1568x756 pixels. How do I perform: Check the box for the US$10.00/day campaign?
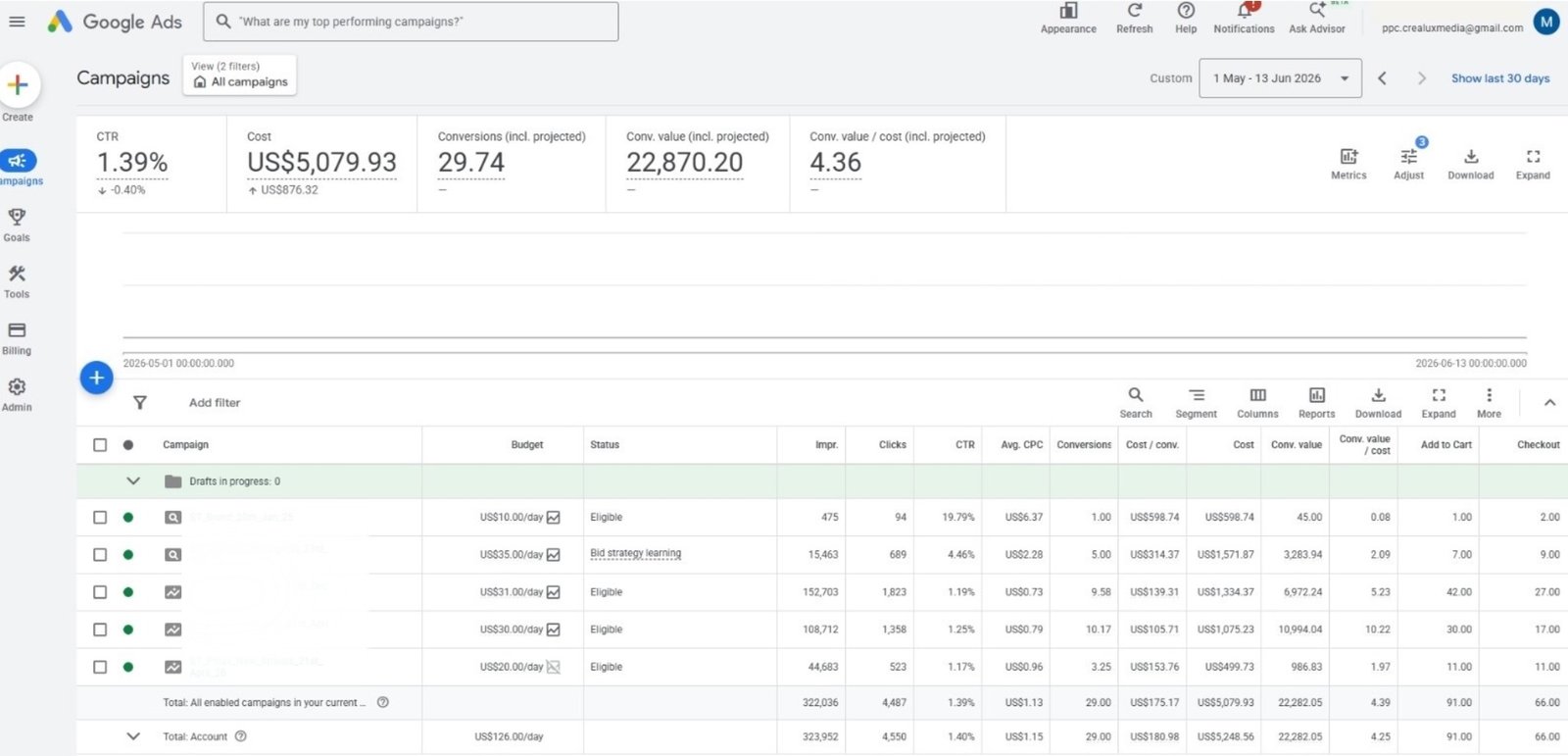(x=100, y=518)
